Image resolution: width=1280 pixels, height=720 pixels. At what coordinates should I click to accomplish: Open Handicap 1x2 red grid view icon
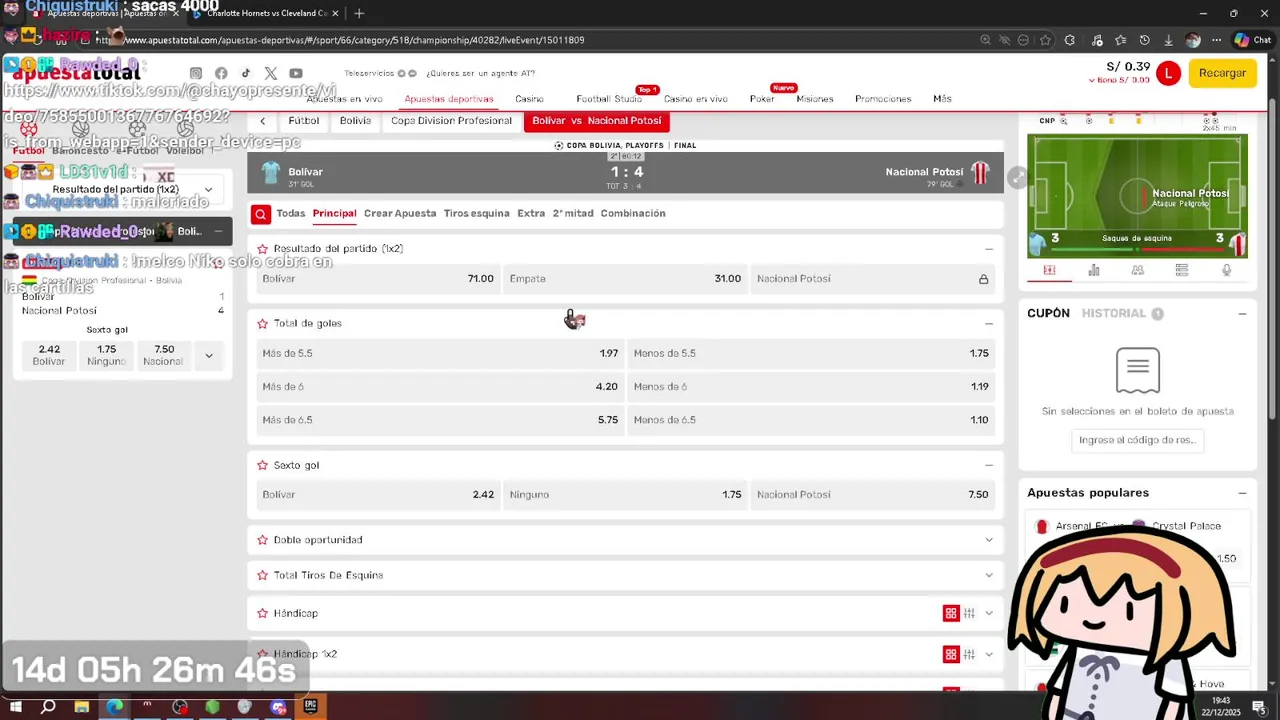pyautogui.click(x=951, y=654)
